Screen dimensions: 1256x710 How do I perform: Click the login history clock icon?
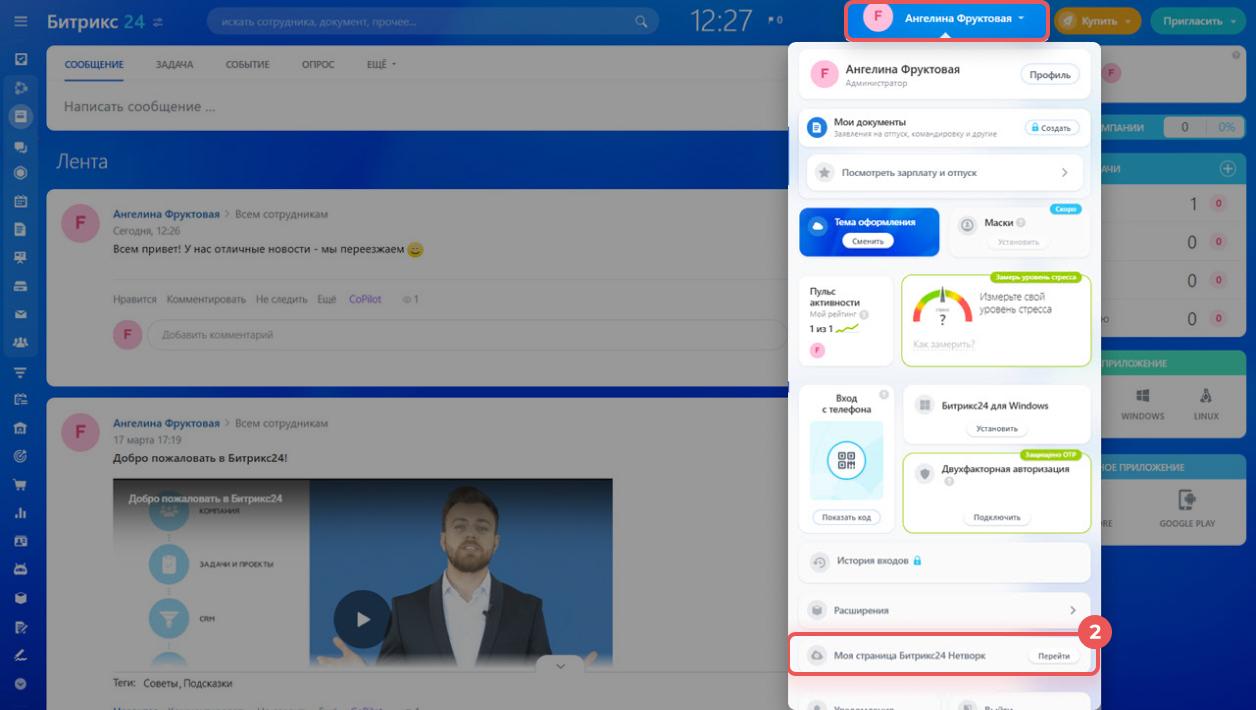[819, 562]
